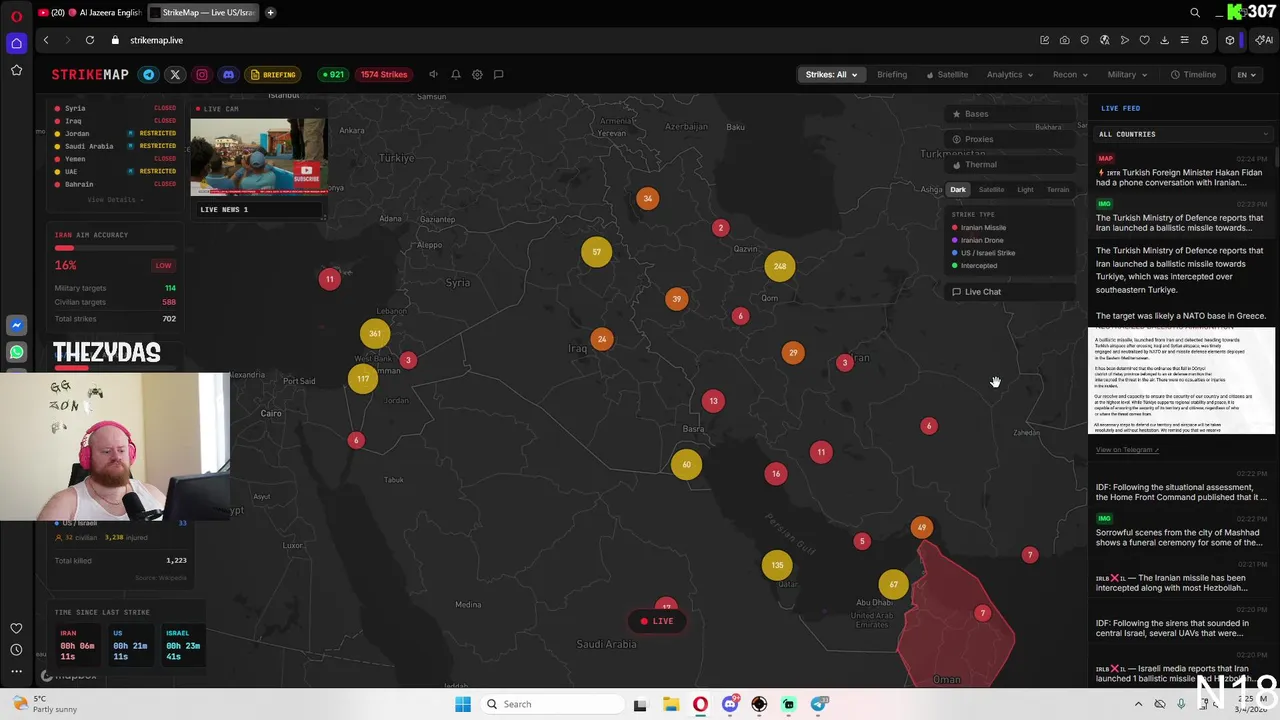The height and width of the screenshot is (720, 1280).
Task: Select the Dark map style
Action: (958, 190)
